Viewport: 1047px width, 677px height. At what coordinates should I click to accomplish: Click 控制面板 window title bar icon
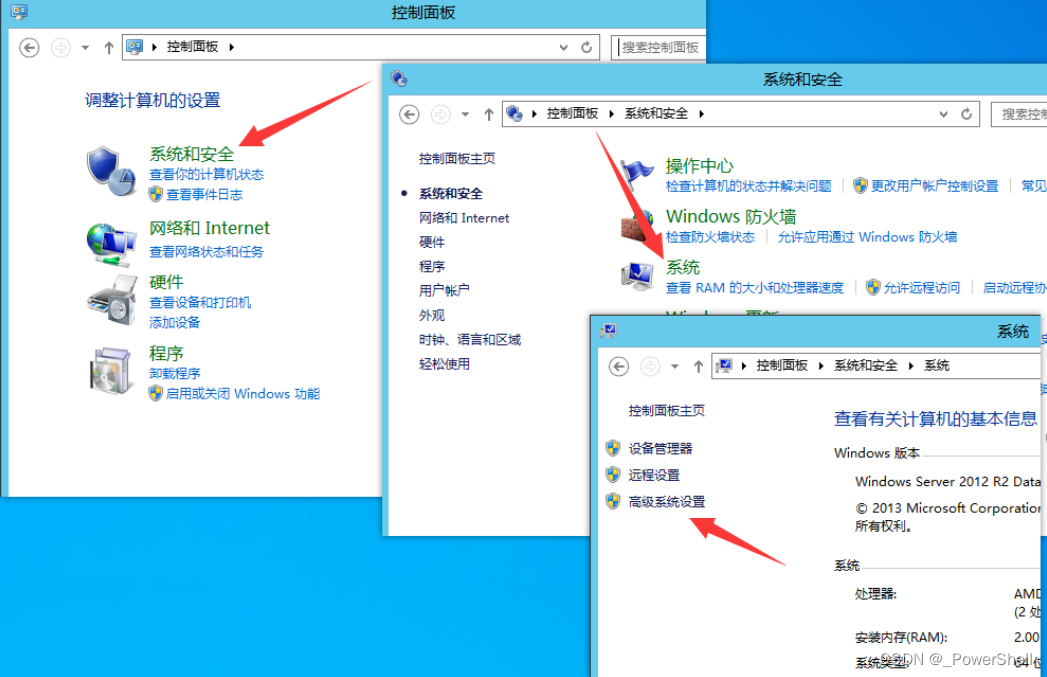[x=19, y=12]
